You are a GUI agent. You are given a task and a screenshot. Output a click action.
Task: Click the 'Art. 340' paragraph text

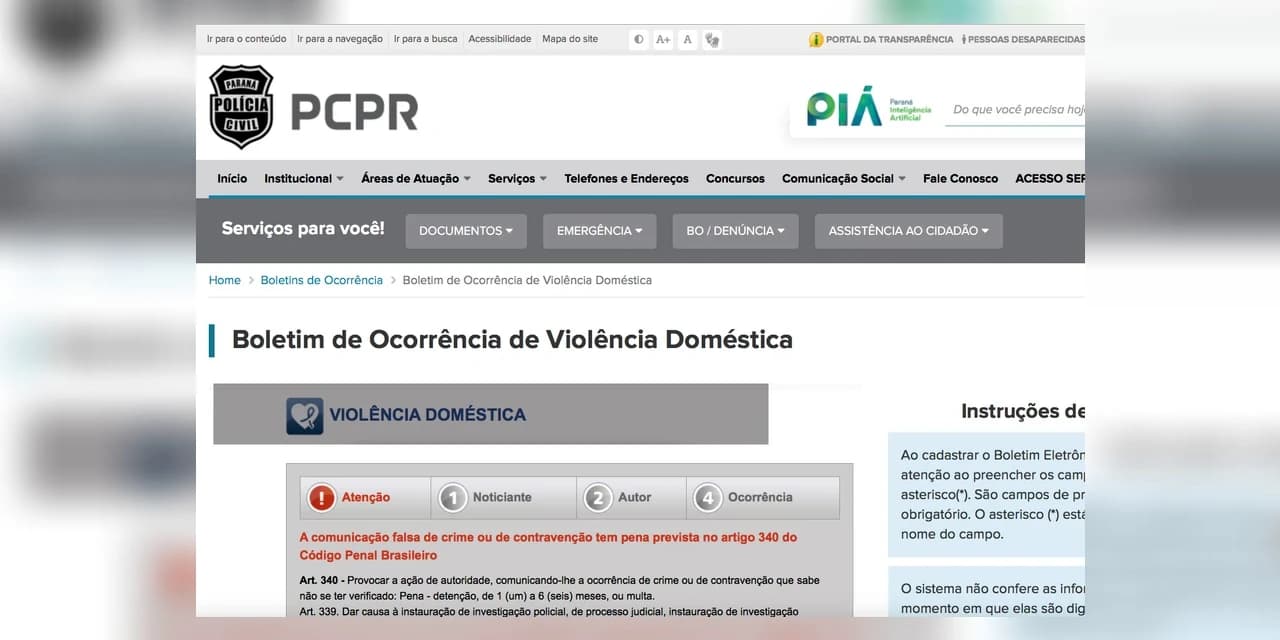pos(560,588)
